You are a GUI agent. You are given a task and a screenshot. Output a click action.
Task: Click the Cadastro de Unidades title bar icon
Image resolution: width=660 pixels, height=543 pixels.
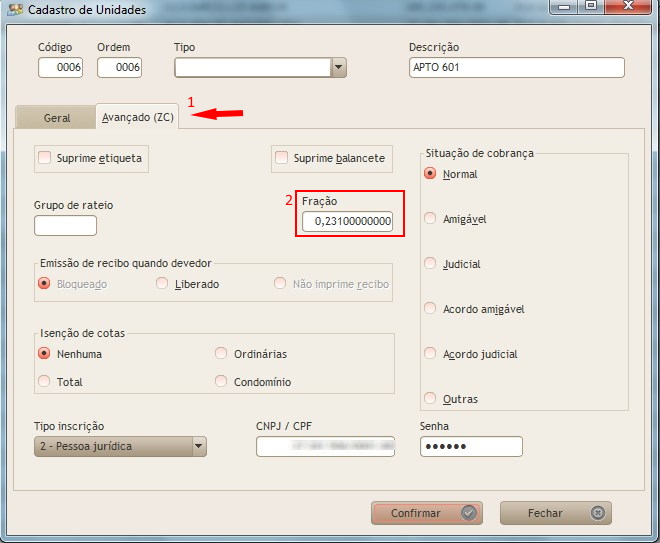tap(14, 10)
